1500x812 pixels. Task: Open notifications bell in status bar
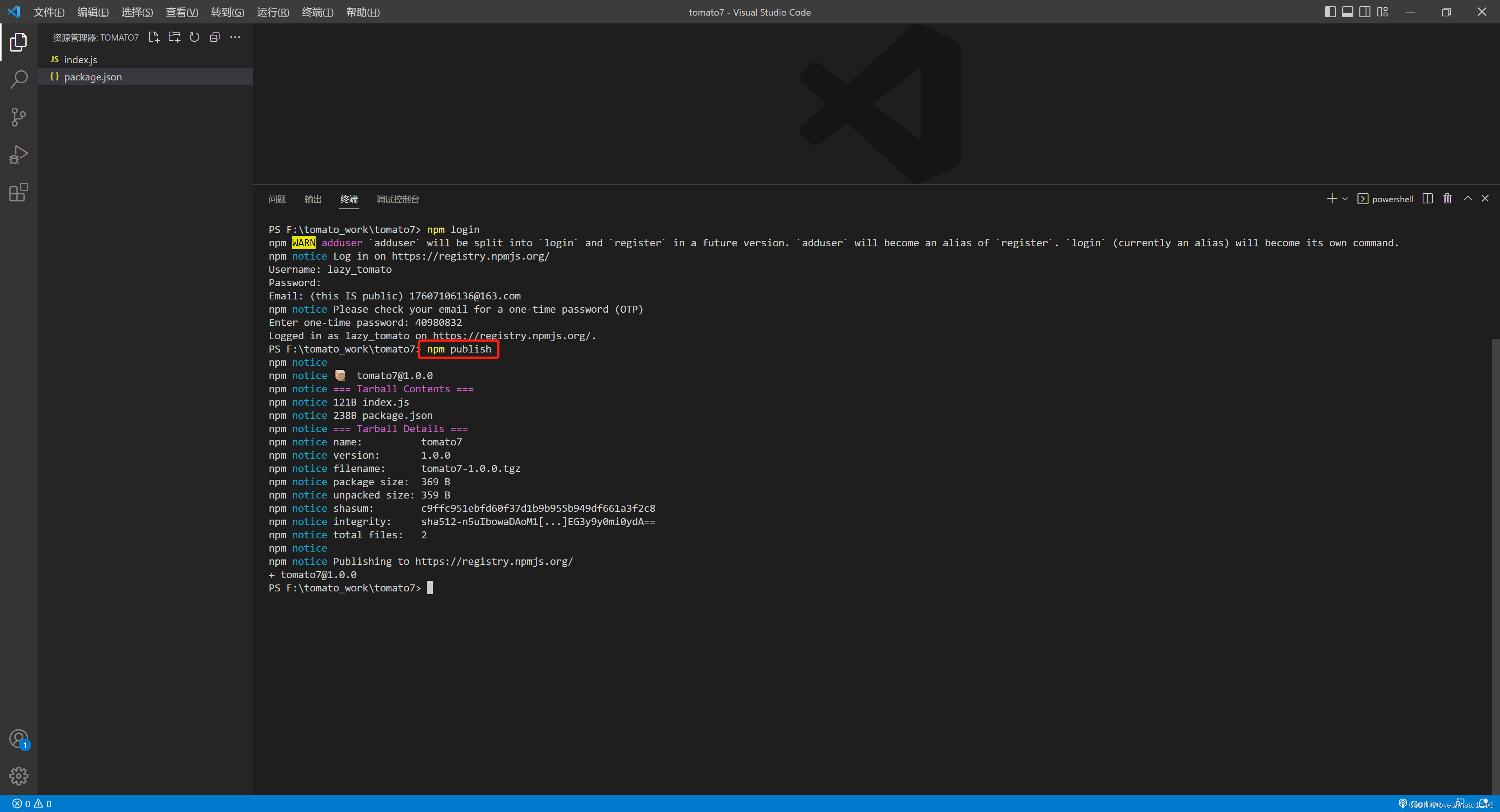click(1483, 803)
